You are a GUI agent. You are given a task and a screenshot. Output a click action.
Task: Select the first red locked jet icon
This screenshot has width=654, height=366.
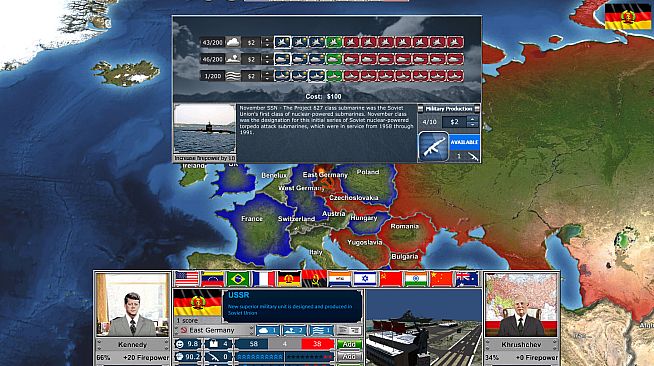tap(351, 42)
